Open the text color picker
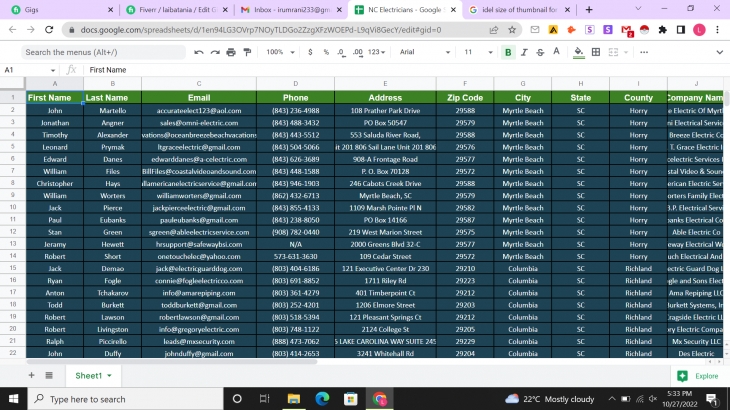 pyautogui.click(x=556, y=52)
